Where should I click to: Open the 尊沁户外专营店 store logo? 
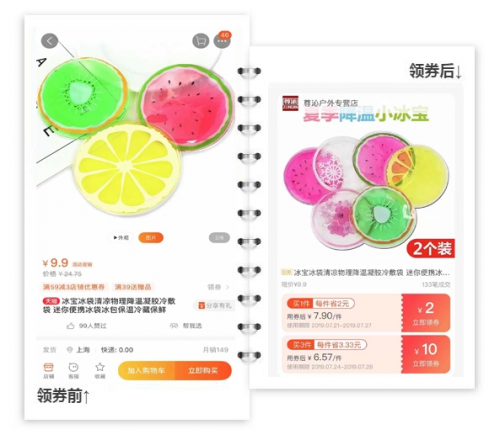point(290,103)
